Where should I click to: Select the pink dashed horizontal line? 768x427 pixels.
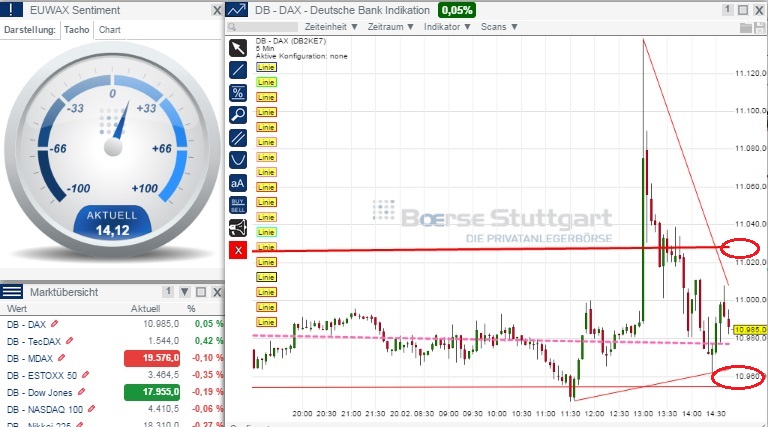coord(490,340)
